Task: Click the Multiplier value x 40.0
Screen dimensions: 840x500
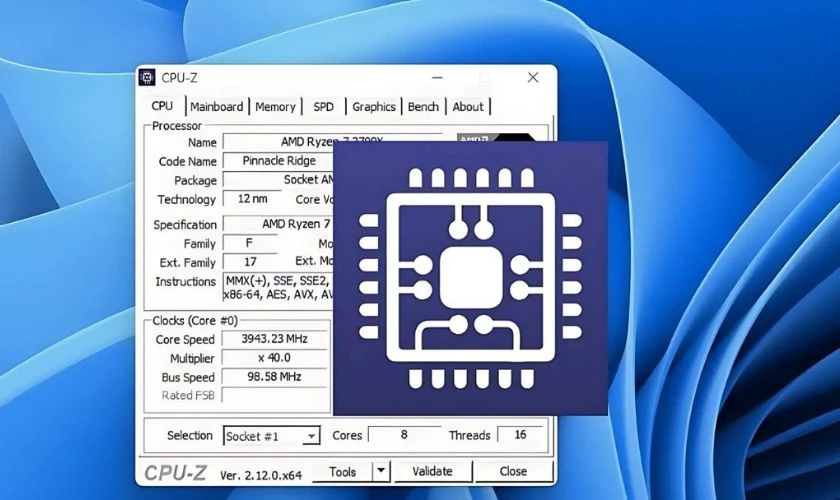Action: [274, 357]
